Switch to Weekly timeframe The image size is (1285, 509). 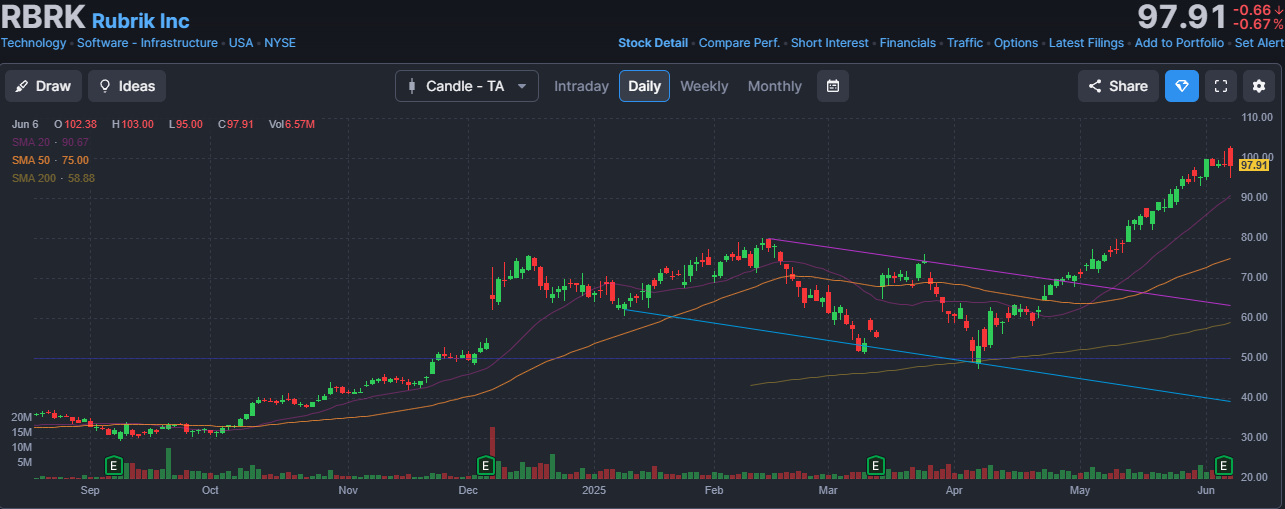pos(704,86)
